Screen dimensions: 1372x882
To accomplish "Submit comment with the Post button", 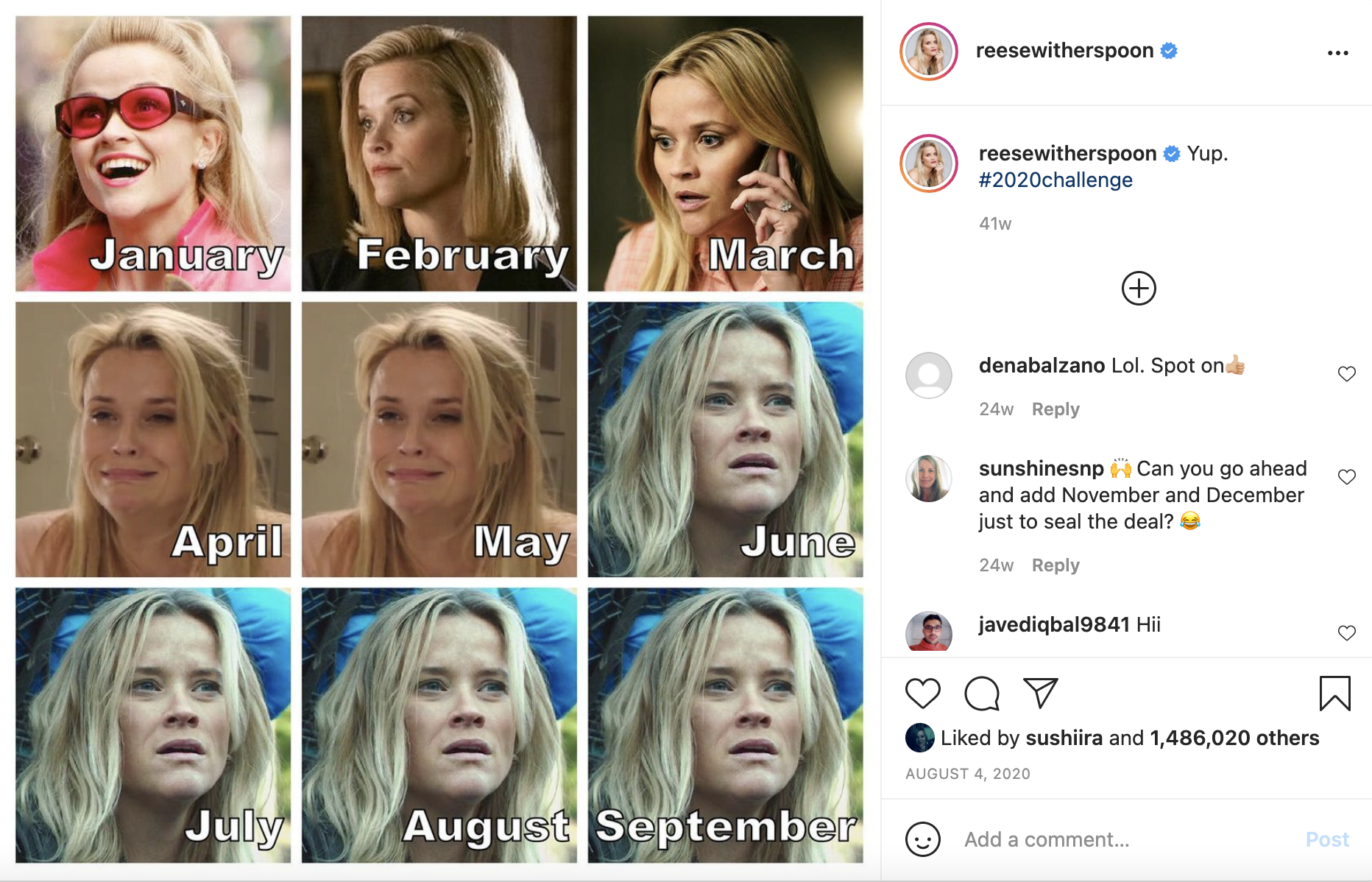I will coord(1327,839).
